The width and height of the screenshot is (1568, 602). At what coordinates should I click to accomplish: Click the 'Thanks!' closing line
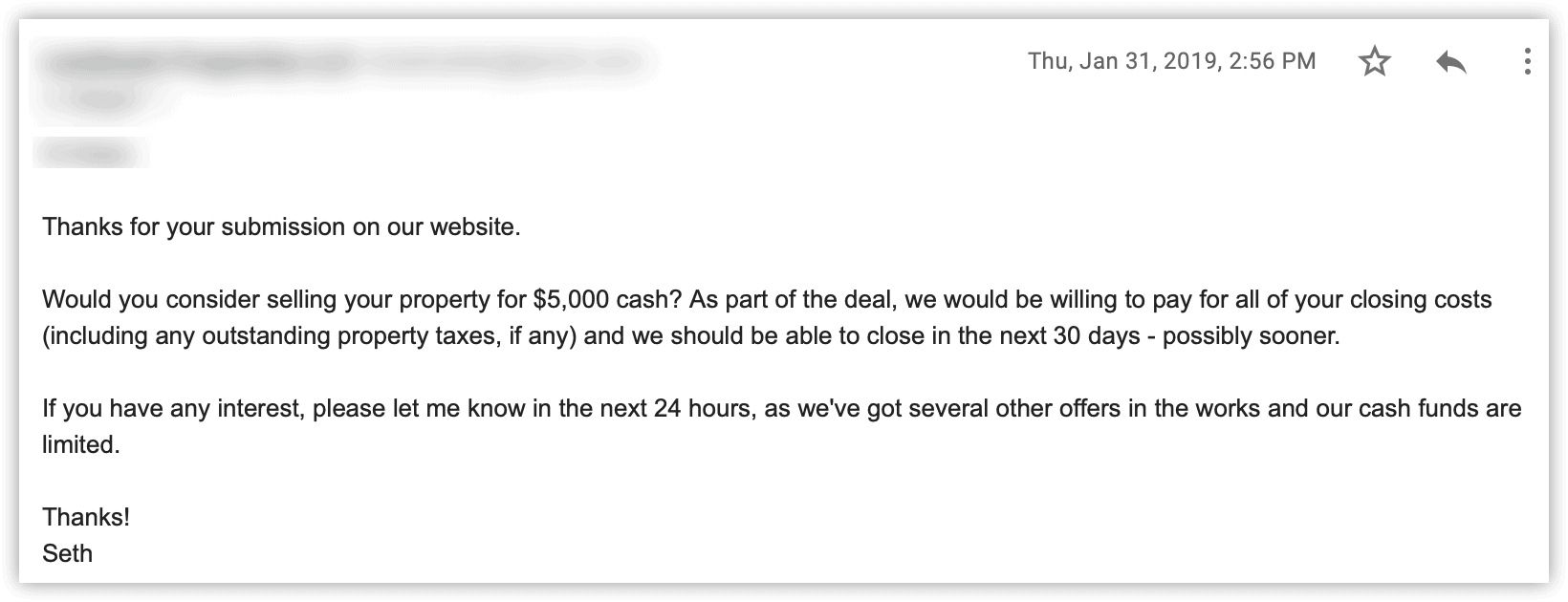(86, 518)
